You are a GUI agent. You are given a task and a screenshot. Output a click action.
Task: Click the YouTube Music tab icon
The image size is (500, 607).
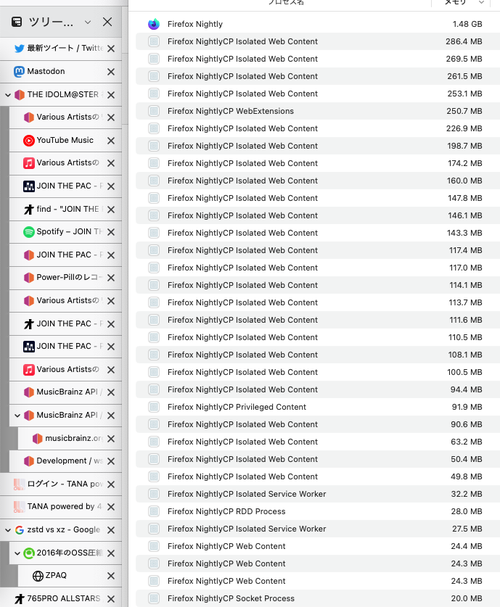coord(29,140)
